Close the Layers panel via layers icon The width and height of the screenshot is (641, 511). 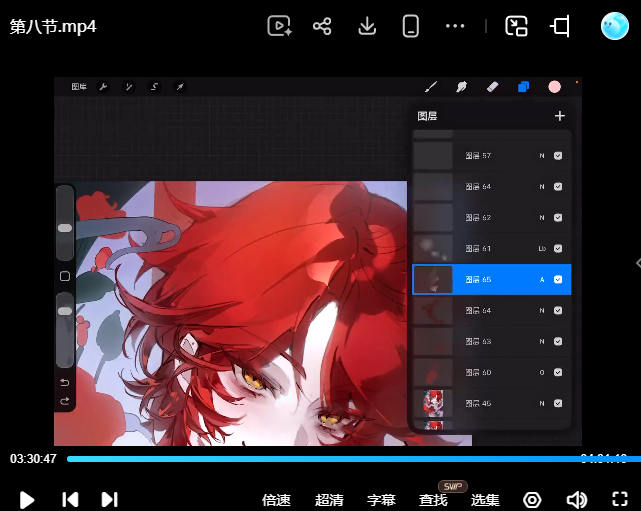click(x=524, y=87)
